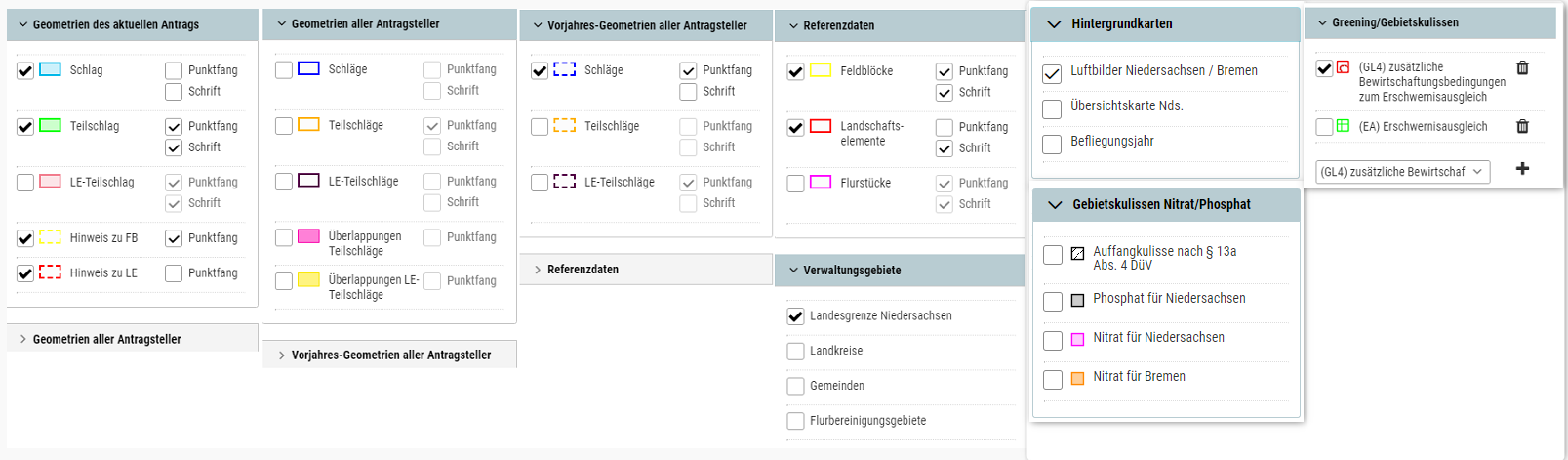
Task: Delete the GL4 zusätzliche Bewirtschaftungsbedingungen layer
Action: (x=1522, y=67)
